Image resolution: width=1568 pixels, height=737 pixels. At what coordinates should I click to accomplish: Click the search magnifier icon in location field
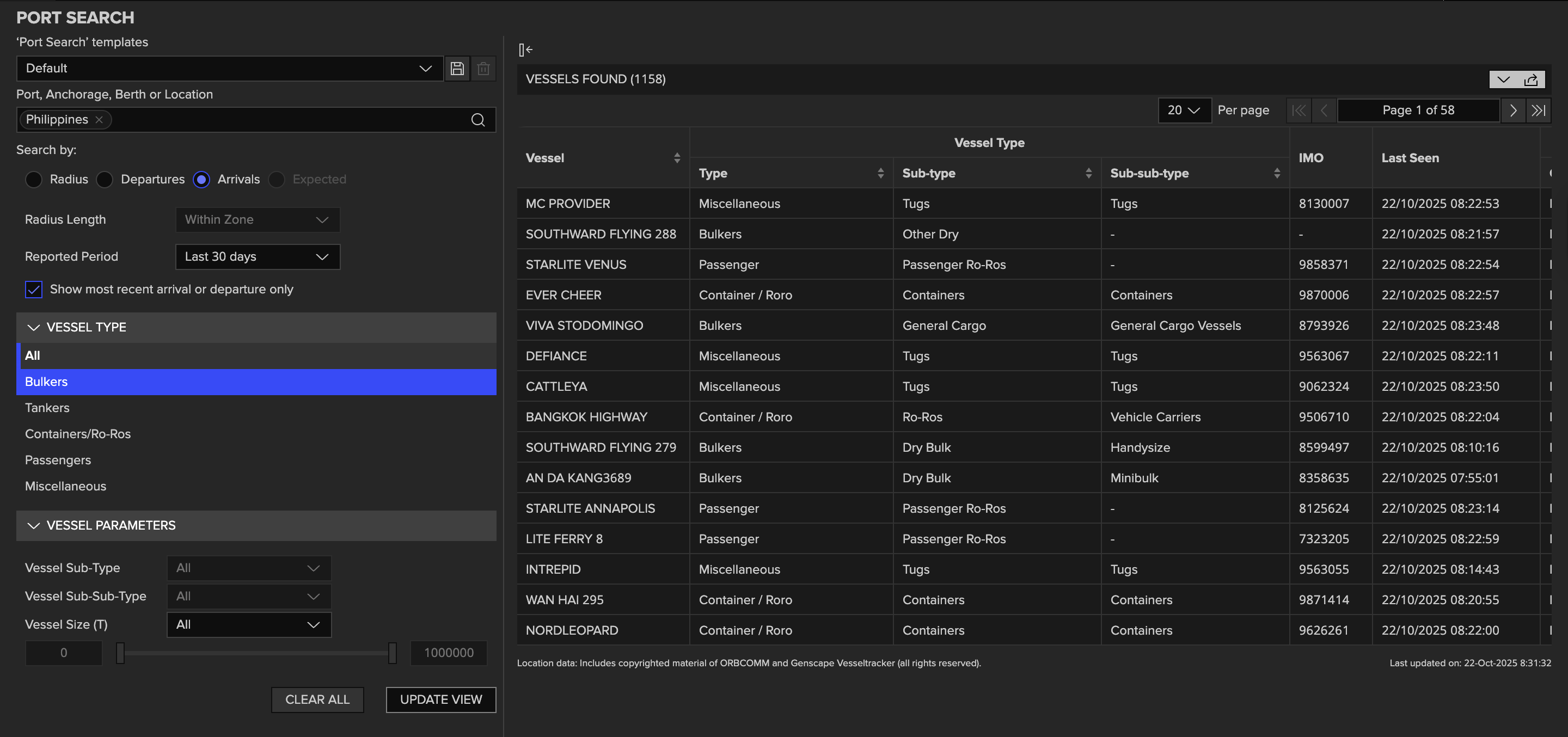[478, 120]
